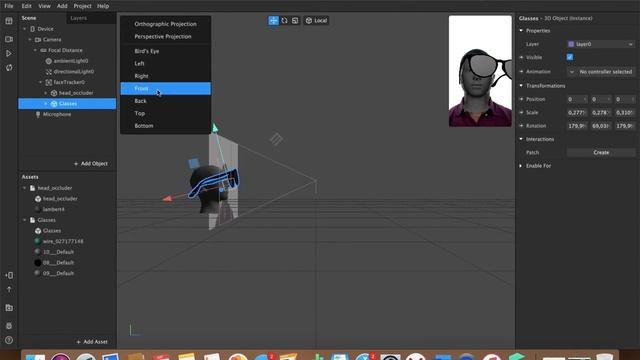
Task: Open the Edit menu
Action: point(27,6)
